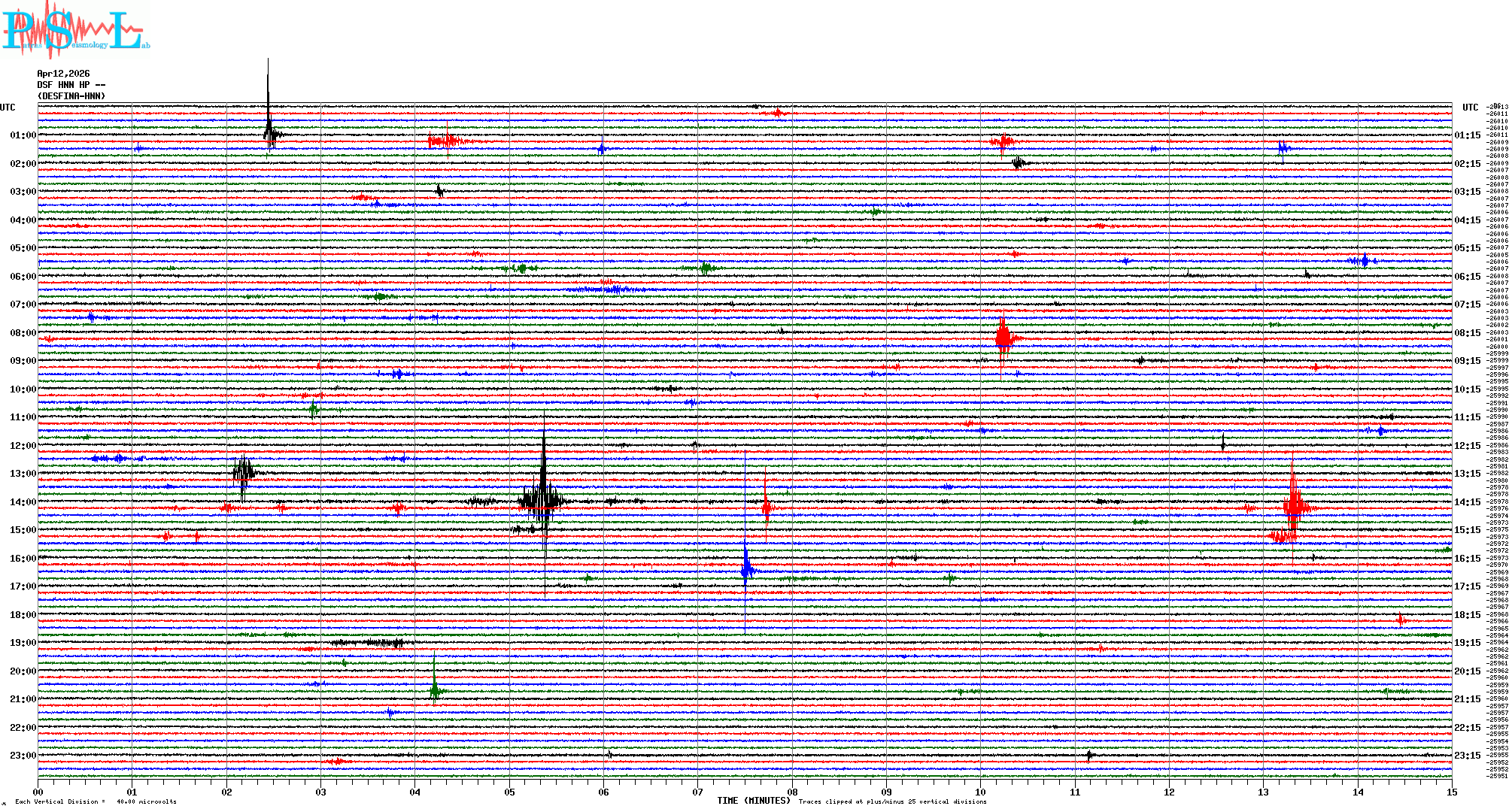Click the TIME (MINUTES) axis title
This screenshot has width=1512, height=812.
(754, 801)
